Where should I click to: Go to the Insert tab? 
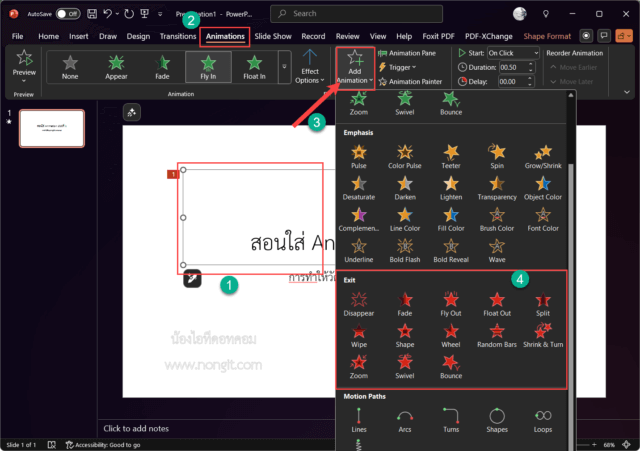78,36
